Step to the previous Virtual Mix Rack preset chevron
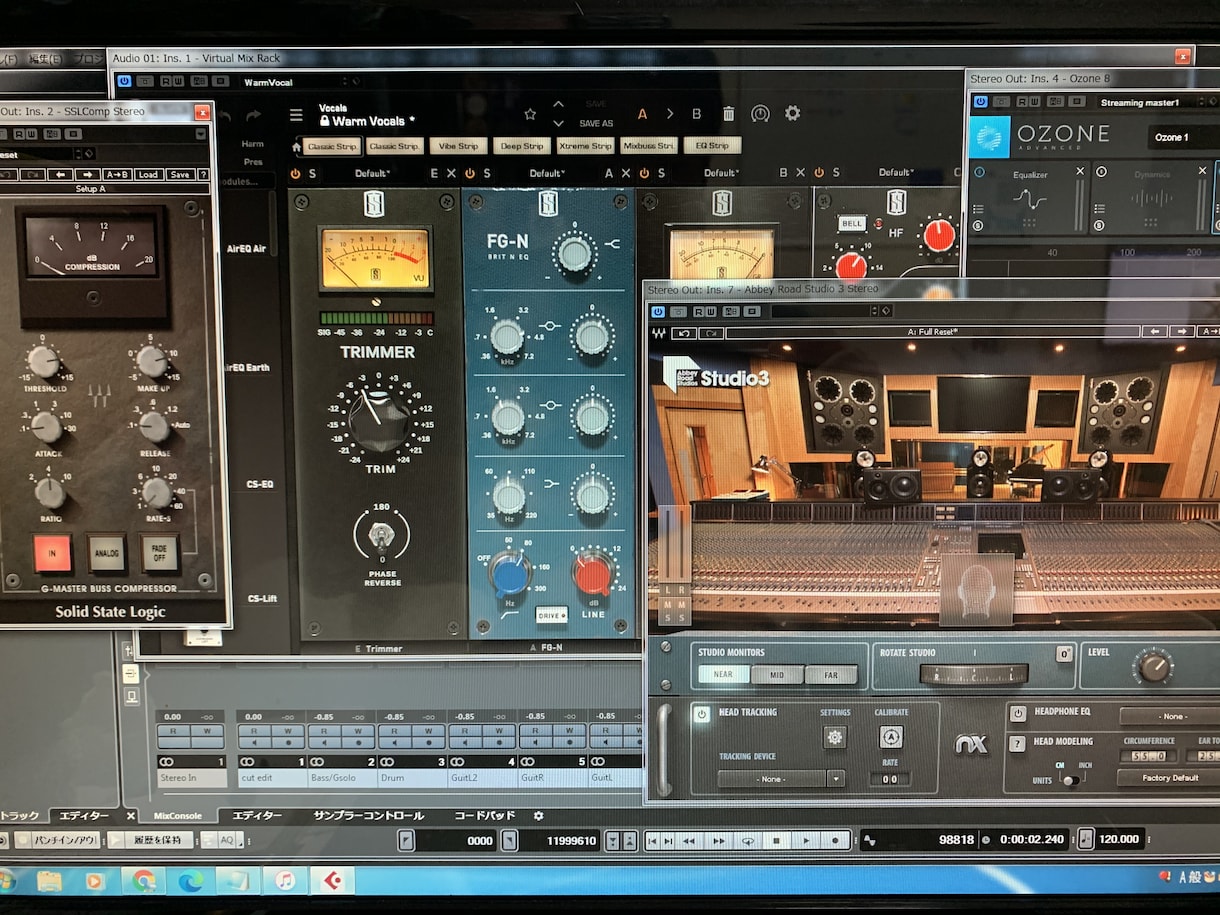This screenshot has height=915, width=1220. click(x=558, y=103)
